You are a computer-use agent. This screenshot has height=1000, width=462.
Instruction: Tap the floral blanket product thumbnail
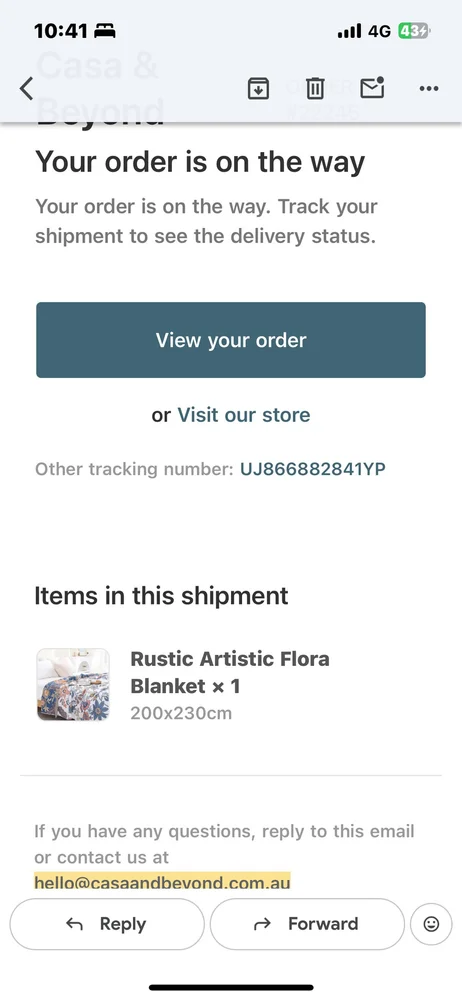pos(73,685)
